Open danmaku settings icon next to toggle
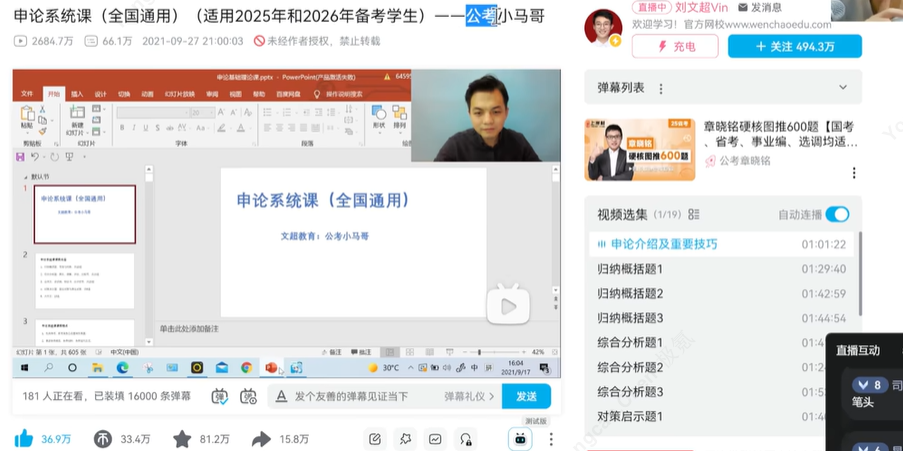 click(x=248, y=396)
